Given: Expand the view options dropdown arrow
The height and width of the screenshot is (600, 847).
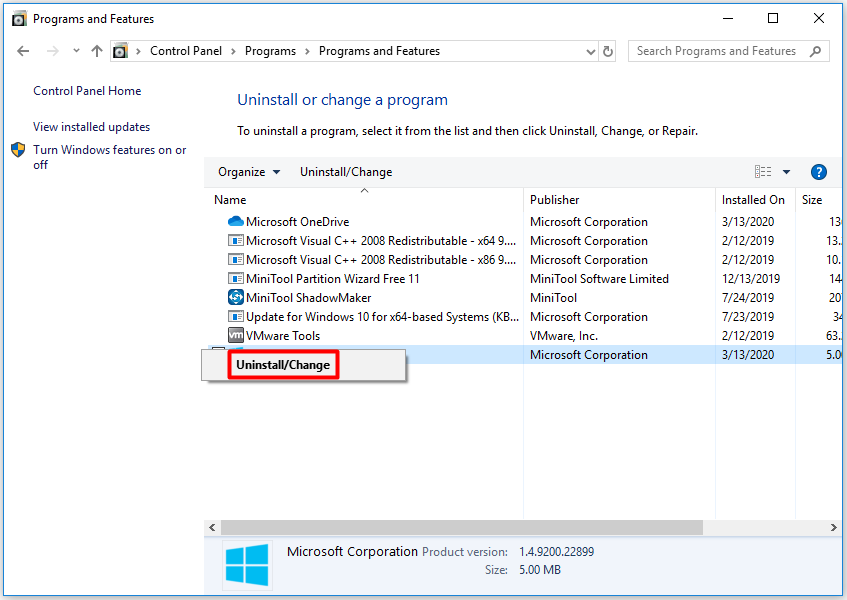Looking at the screenshot, I should pyautogui.click(x=786, y=172).
